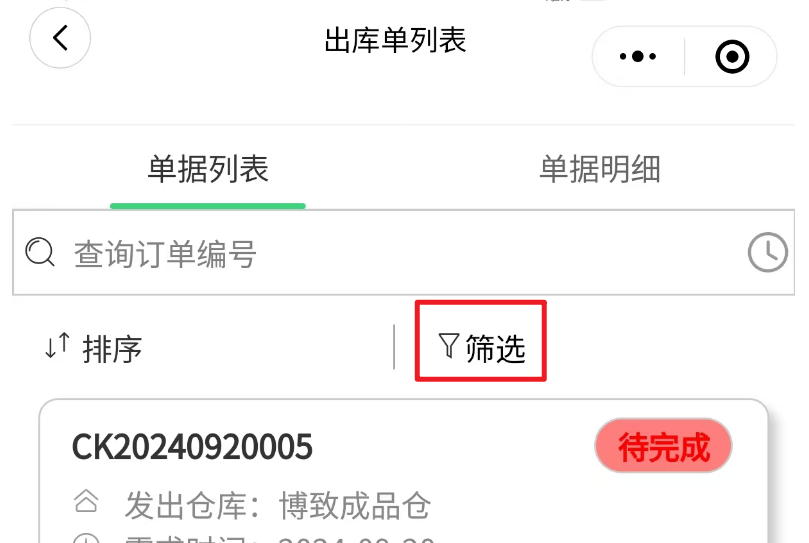Tap the clock icon beside 需求时间
Viewport: 809px width, 543px height.
(x=86, y=537)
